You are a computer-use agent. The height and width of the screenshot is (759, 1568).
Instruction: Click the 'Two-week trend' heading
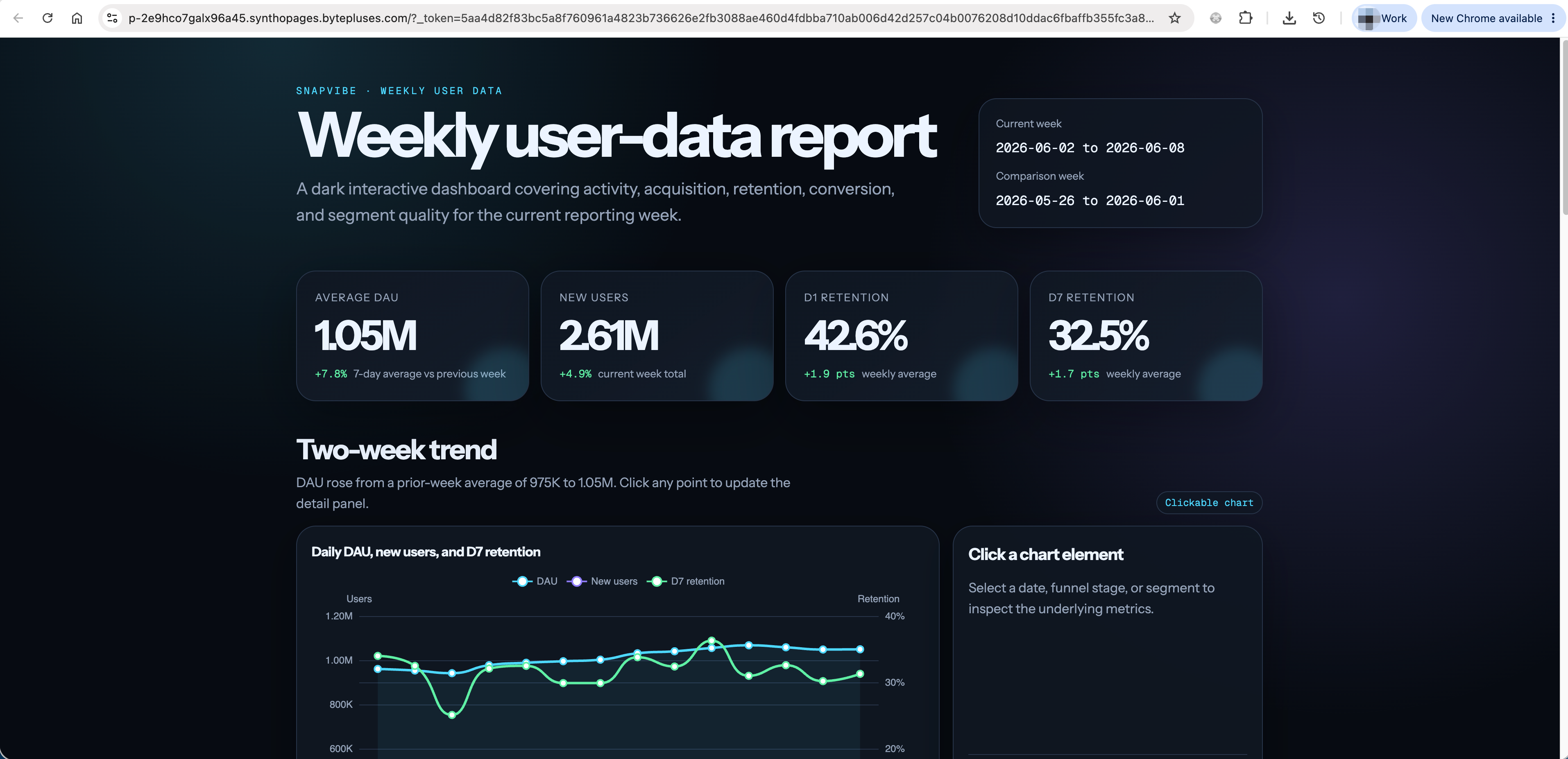396,450
